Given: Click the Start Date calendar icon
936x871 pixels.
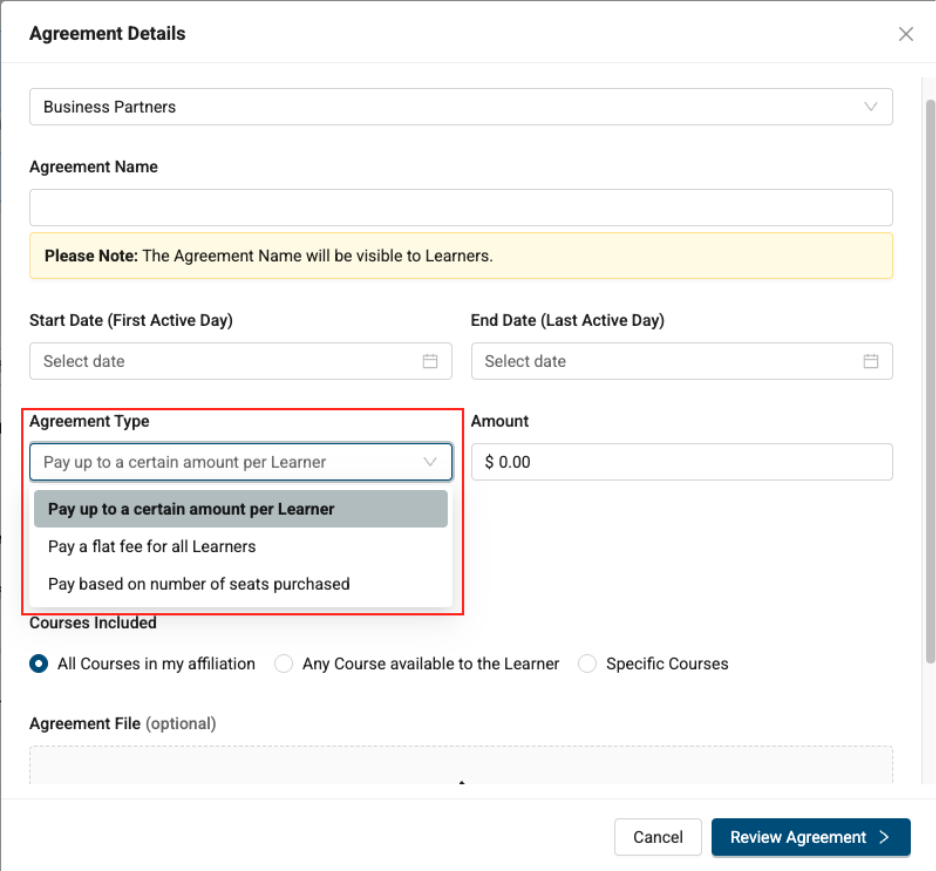Looking at the screenshot, I should (x=430, y=361).
